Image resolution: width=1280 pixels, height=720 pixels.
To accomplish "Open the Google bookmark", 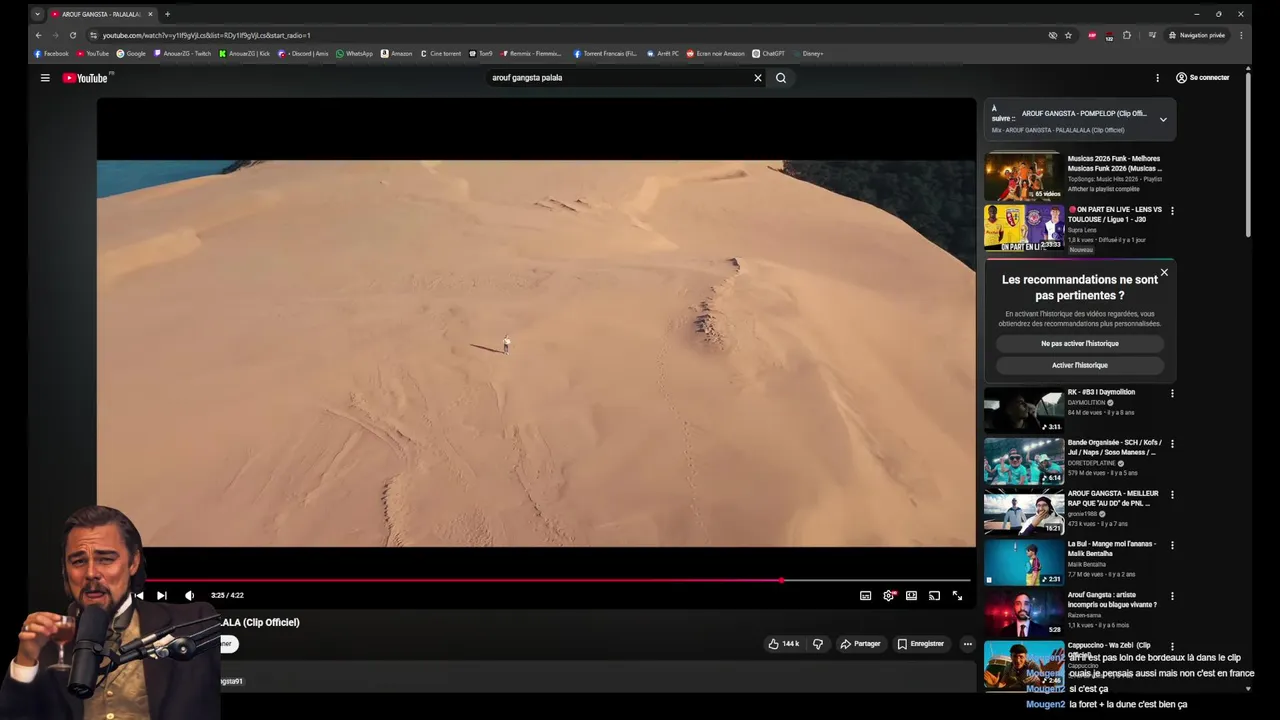I will click(x=131, y=54).
